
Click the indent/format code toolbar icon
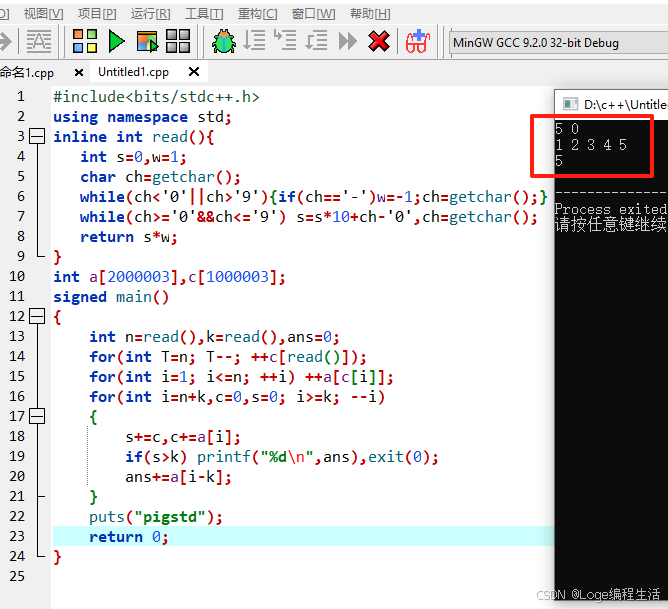39,41
